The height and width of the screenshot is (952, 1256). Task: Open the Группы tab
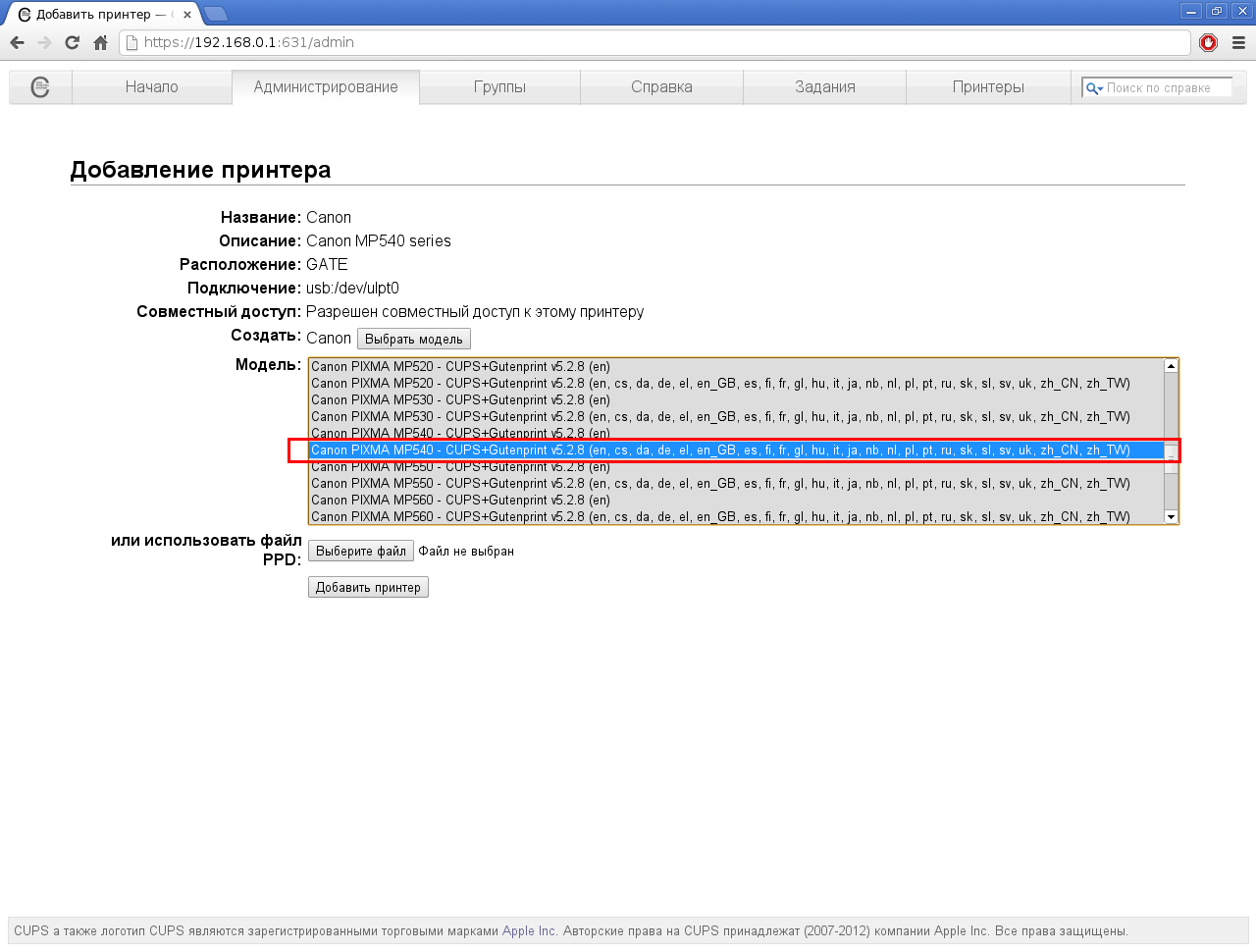tap(499, 87)
